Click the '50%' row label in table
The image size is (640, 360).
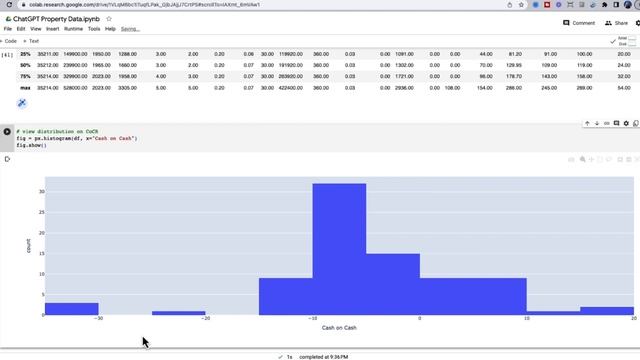click(25, 65)
